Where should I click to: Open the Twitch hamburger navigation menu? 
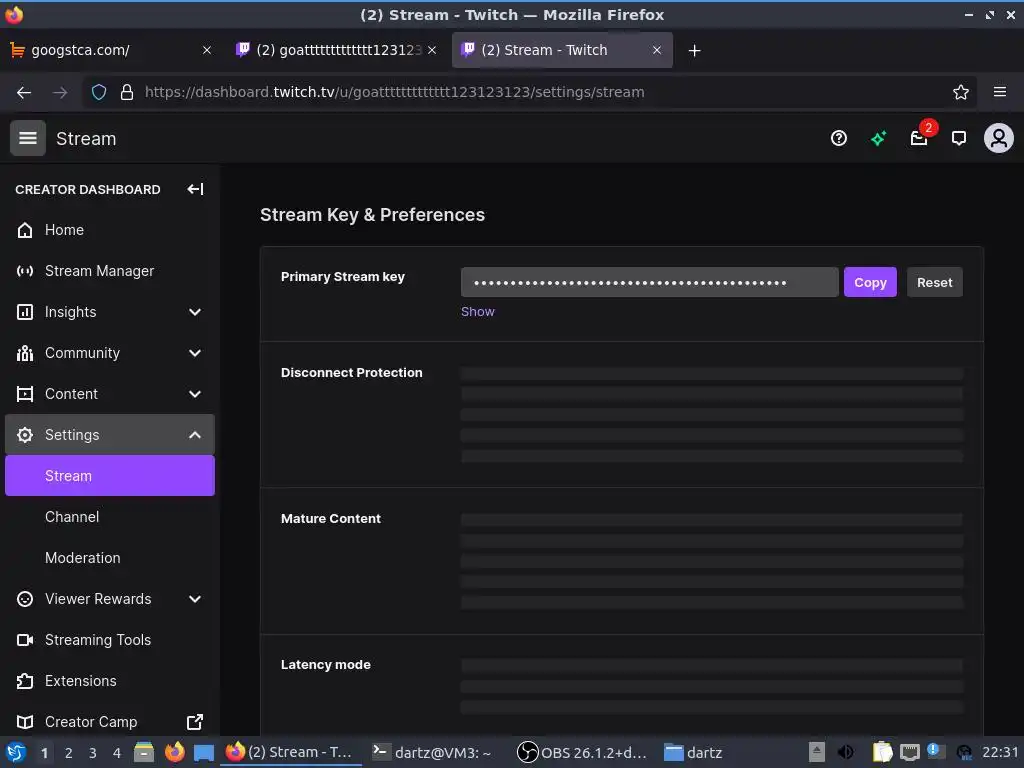27,138
